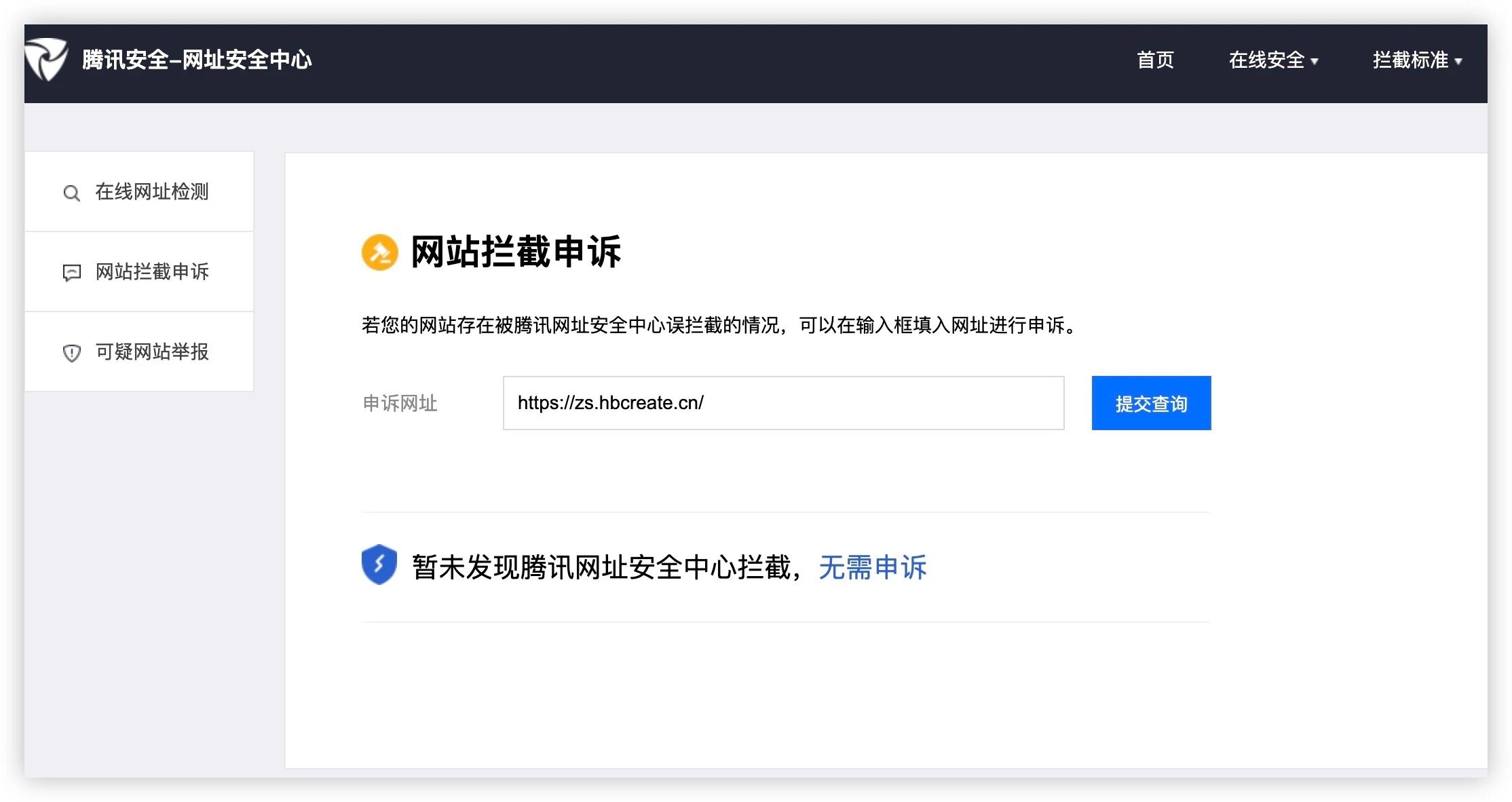Click the Tencent Security shield logo
1512x802 pixels.
point(46,60)
